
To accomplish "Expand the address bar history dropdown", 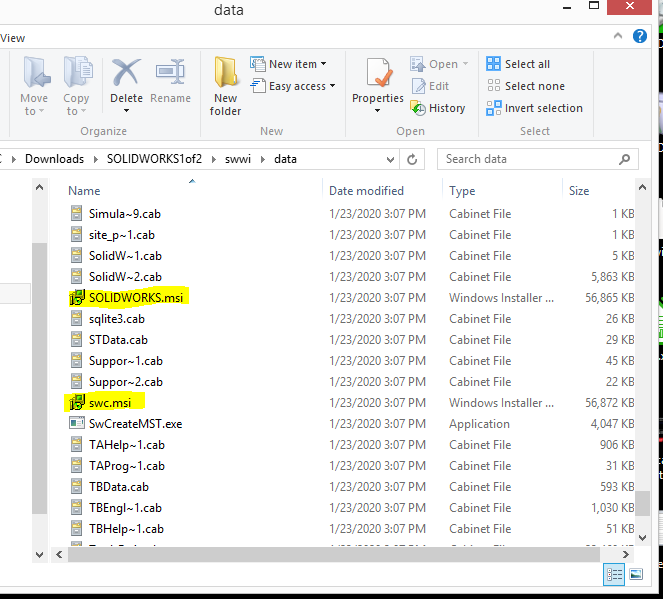I will [390, 160].
